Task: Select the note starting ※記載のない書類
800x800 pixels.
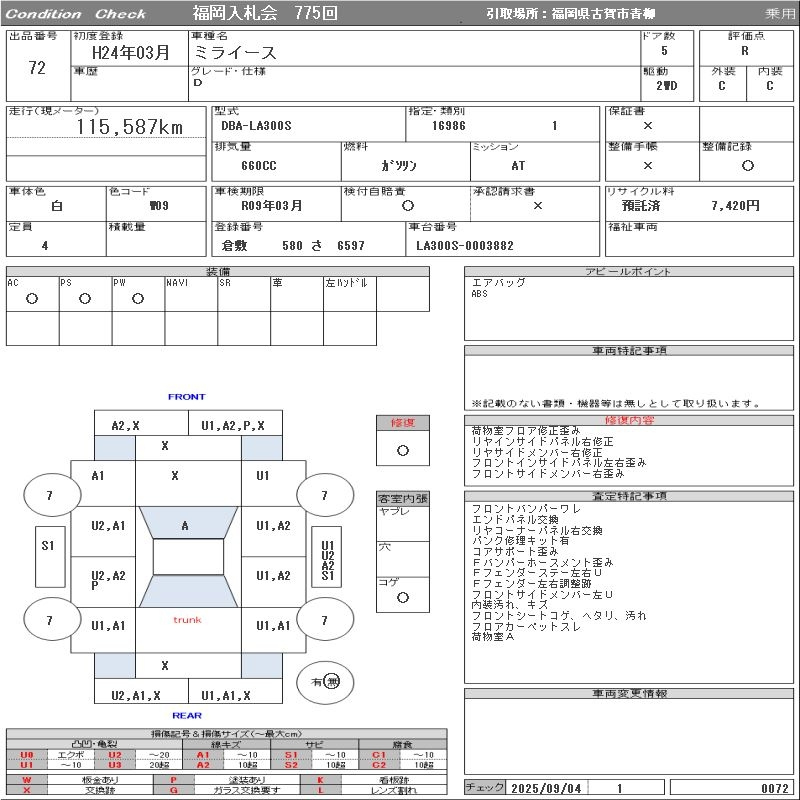Action: [616, 404]
